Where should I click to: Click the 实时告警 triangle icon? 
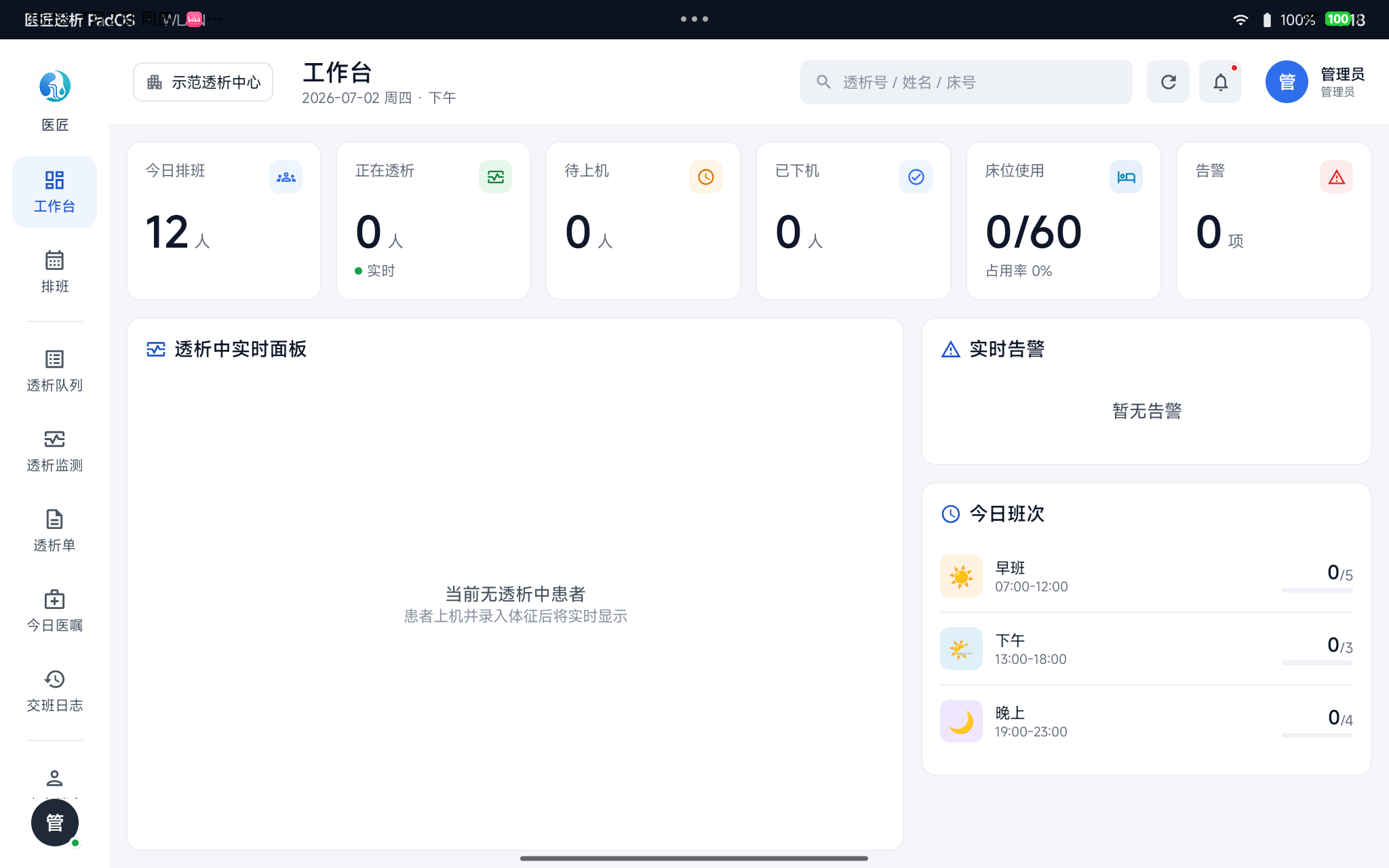[951, 349]
